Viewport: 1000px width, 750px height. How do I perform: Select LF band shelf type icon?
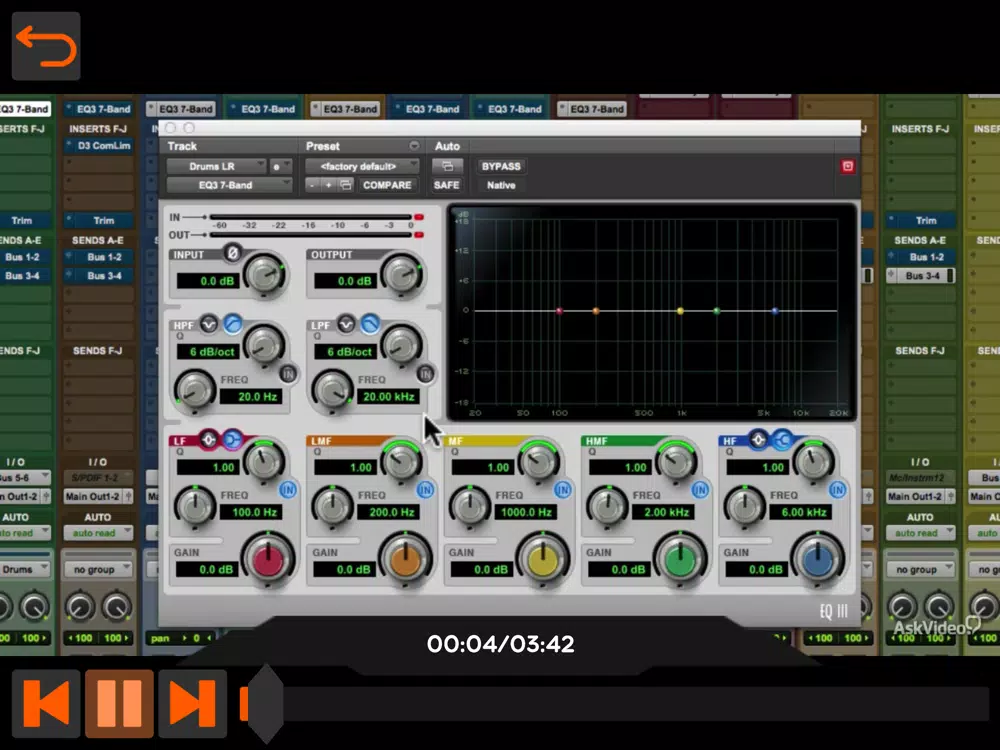click(x=233, y=439)
